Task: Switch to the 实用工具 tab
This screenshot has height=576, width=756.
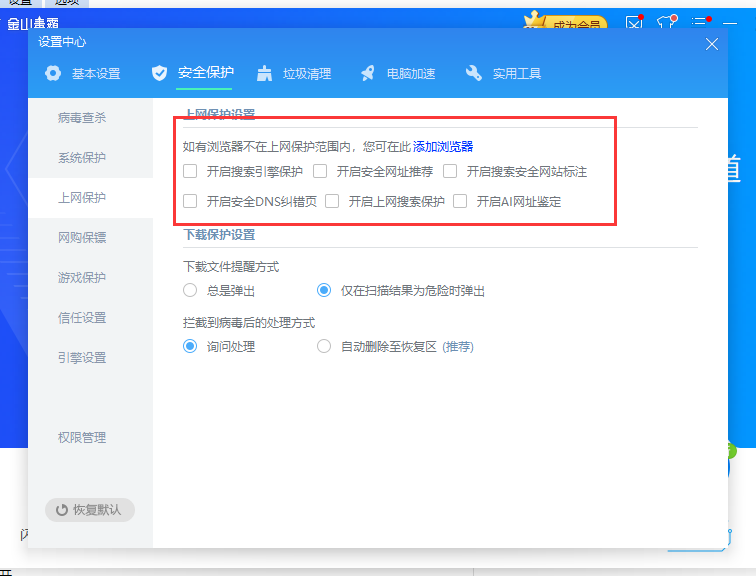Action: [503, 74]
